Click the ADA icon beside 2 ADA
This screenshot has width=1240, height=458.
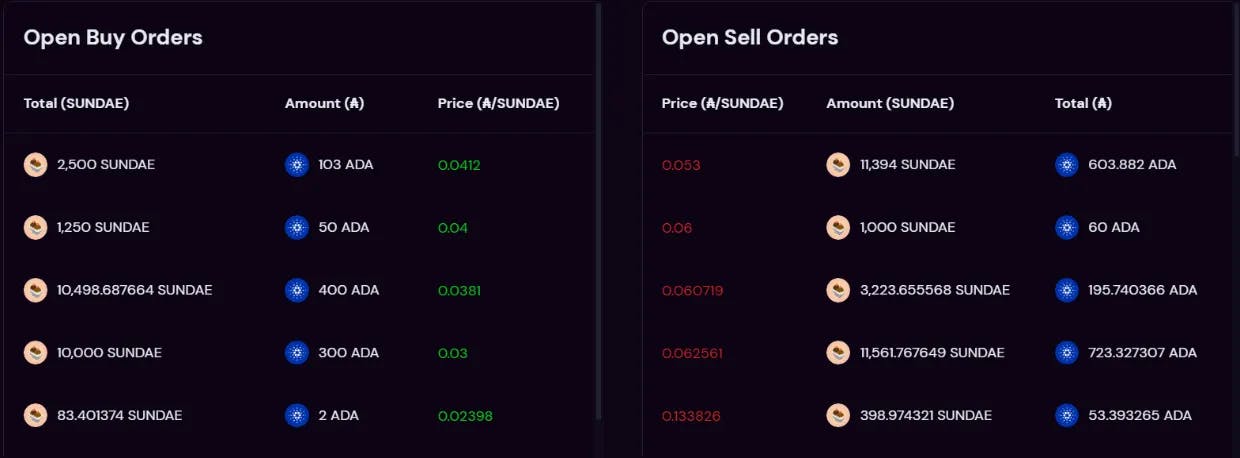[297, 415]
